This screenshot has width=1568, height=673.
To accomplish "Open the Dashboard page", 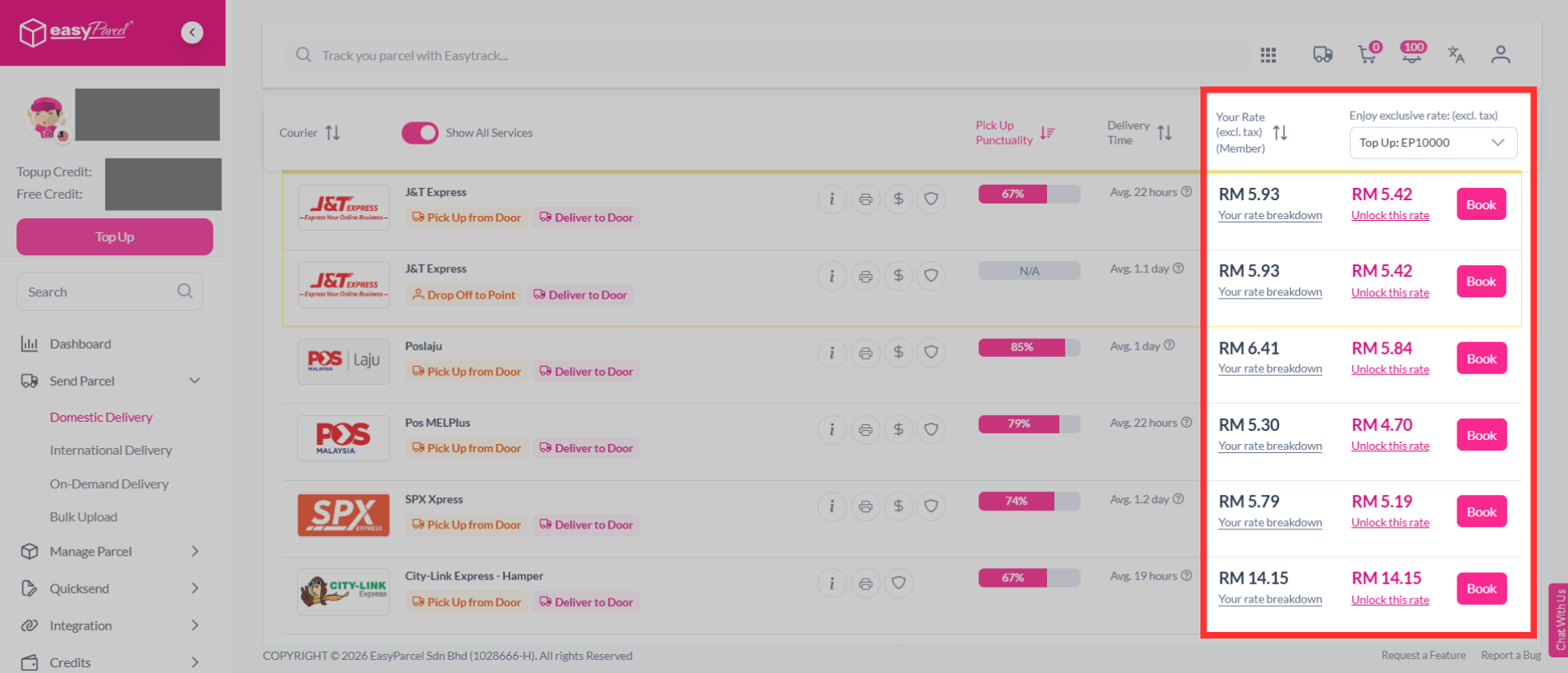I will pos(80,344).
